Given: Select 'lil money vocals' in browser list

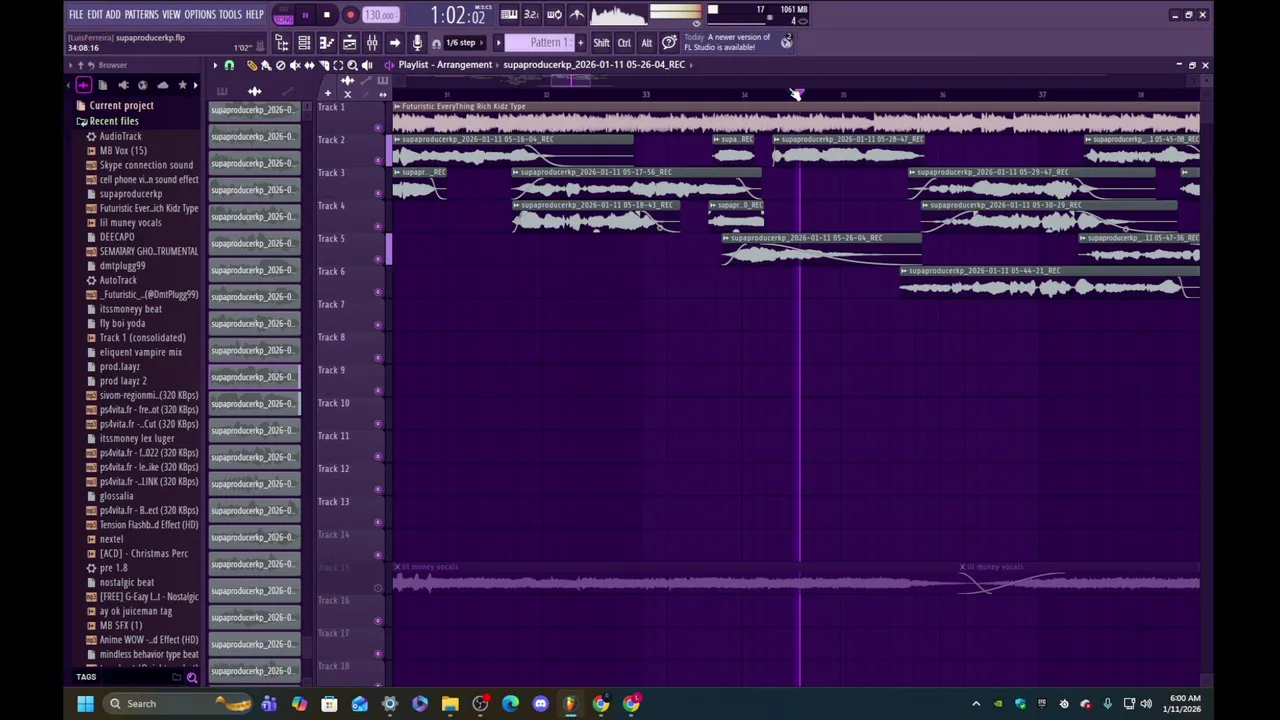Looking at the screenshot, I should point(130,223).
